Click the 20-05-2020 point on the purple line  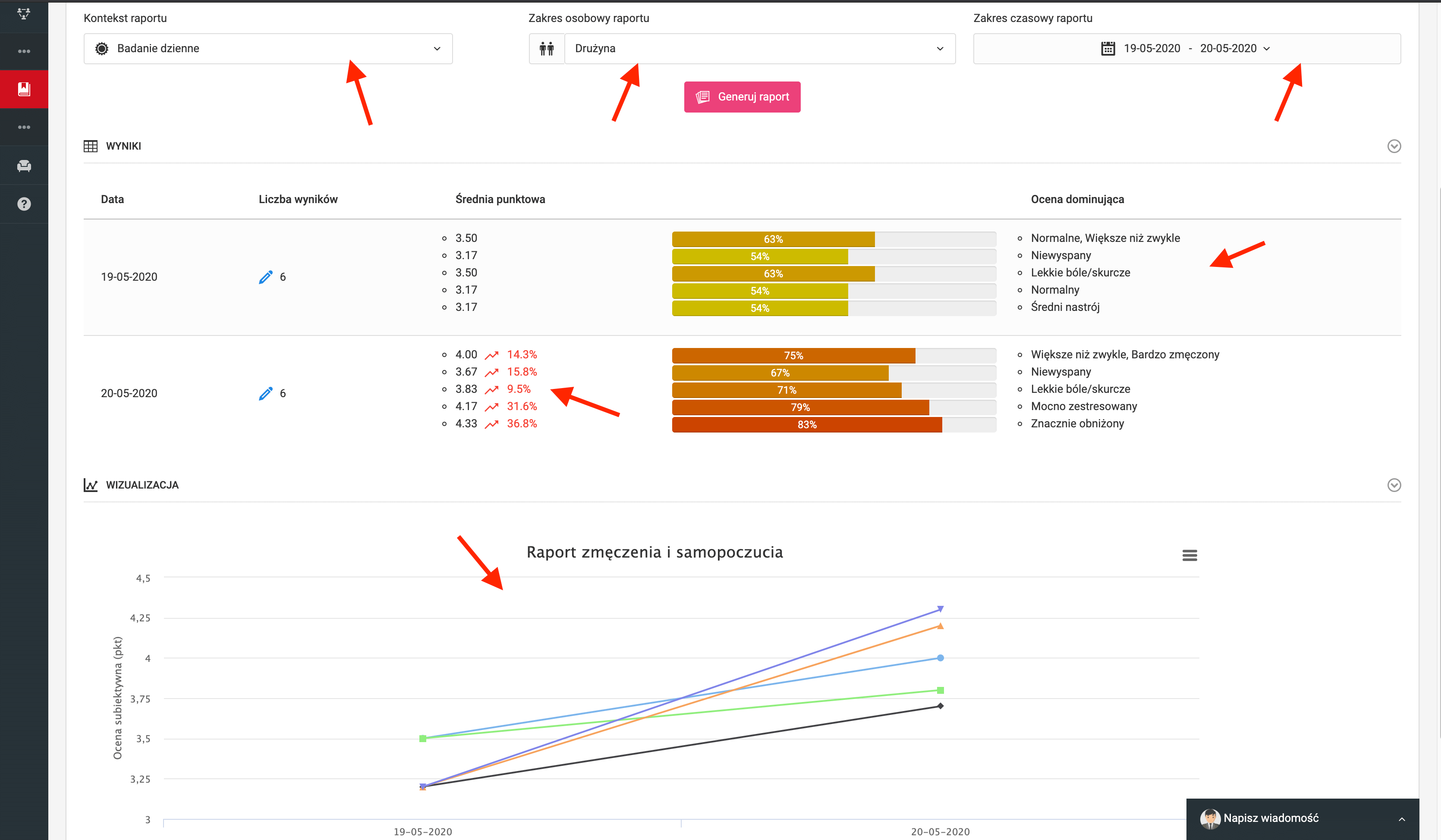pyautogui.click(x=940, y=609)
